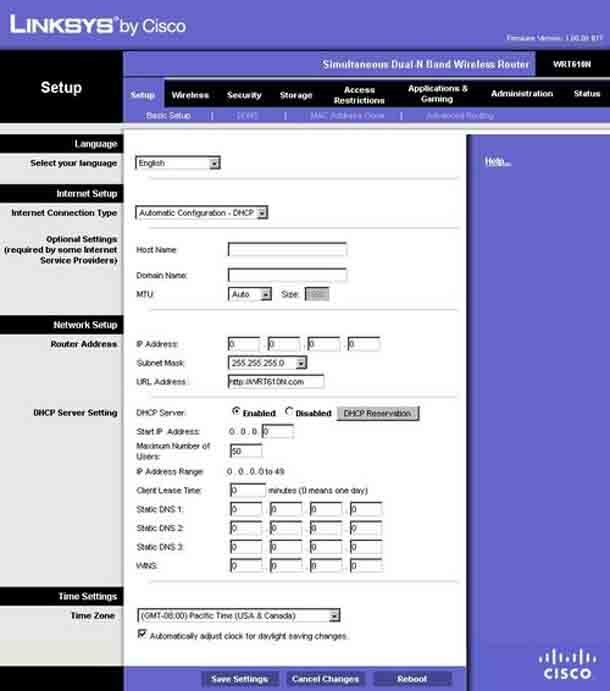Open the Internet Connection Type dropdown
This screenshot has width=610, height=691.
[201, 213]
